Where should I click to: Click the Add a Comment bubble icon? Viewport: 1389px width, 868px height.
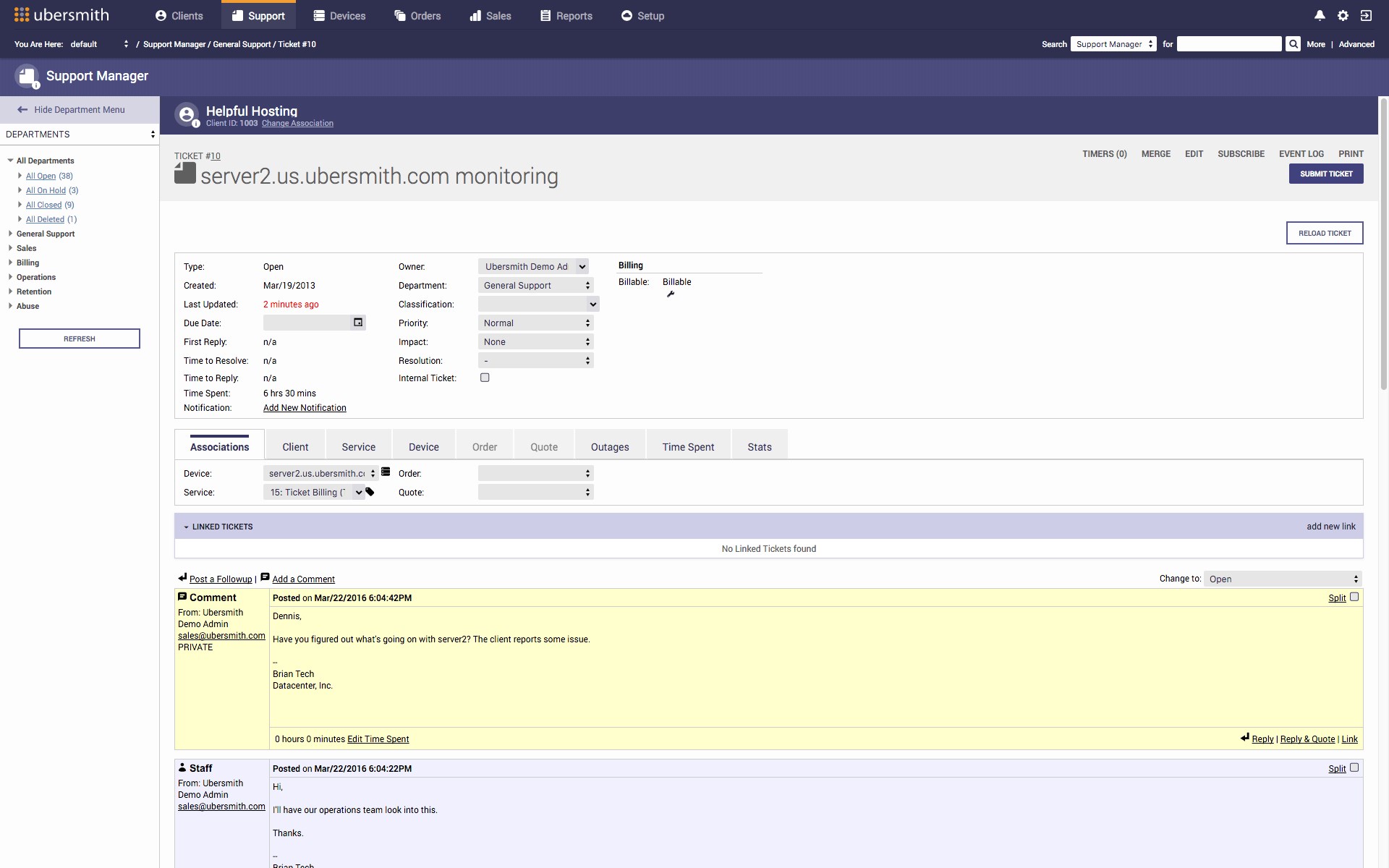point(265,577)
